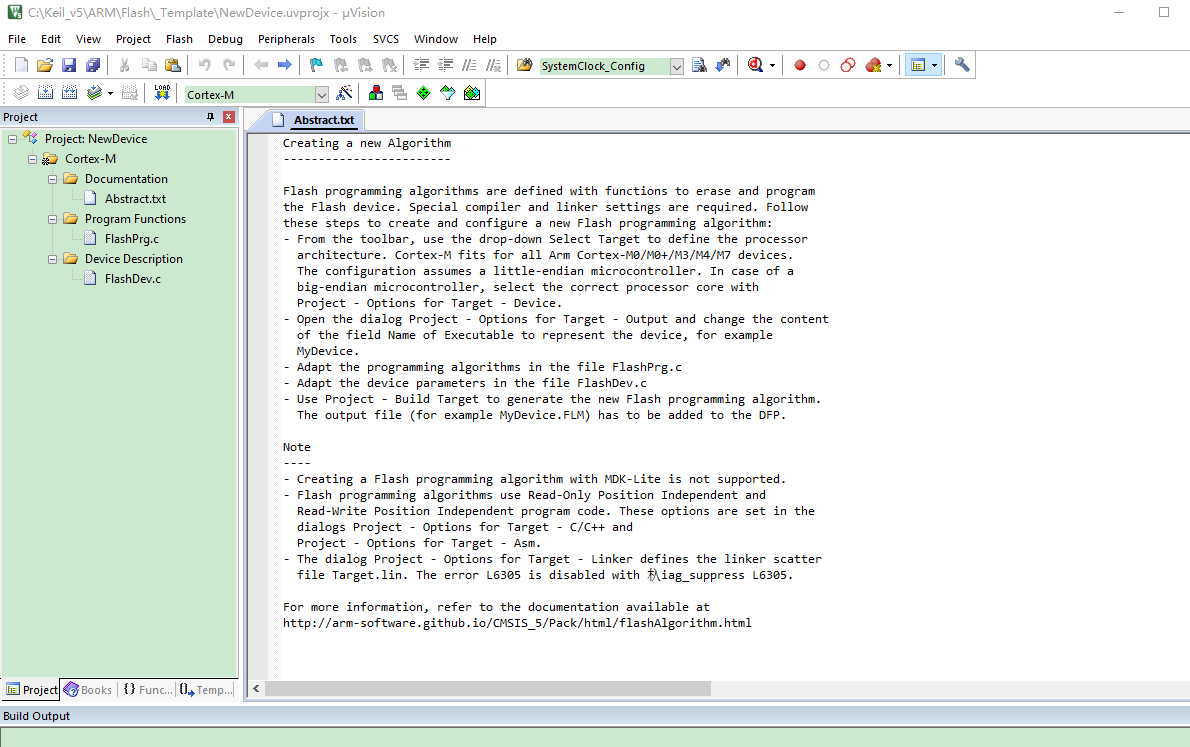Click the Pack Installer icon
1190x747 pixels.
click(472, 93)
